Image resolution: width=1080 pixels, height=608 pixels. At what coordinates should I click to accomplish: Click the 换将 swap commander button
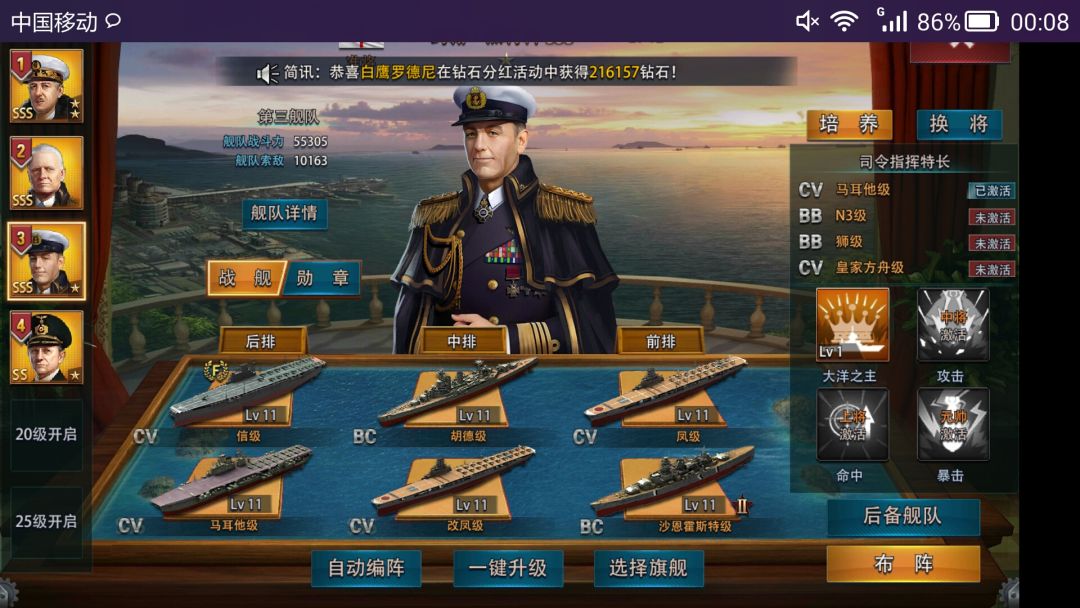click(x=959, y=125)
